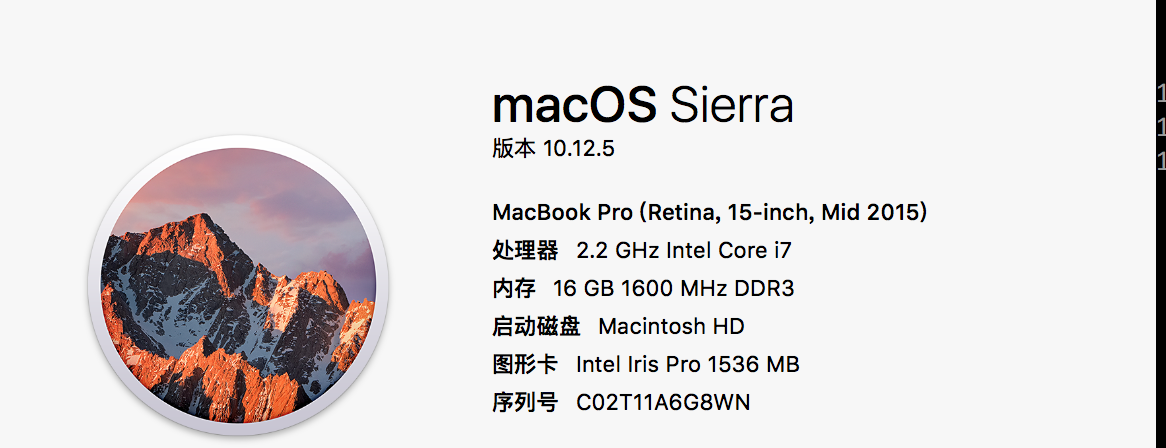The image size is (1166, 448).
Task: Click the serial number C02T11A6G8WN
Action: (663, 403)
